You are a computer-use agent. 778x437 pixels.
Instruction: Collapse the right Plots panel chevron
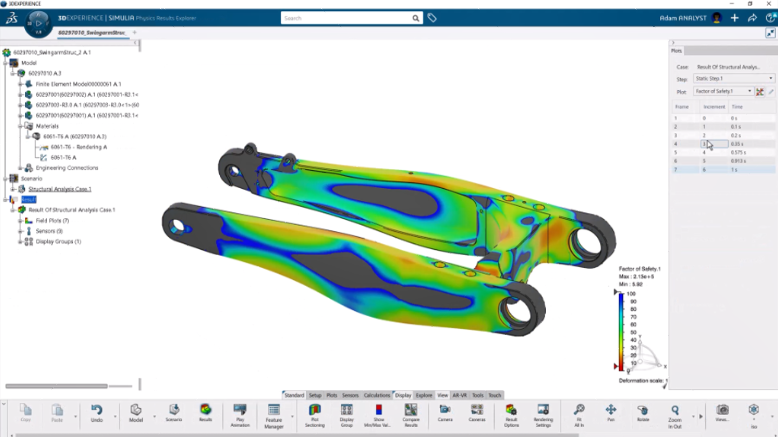pos(673,43)
